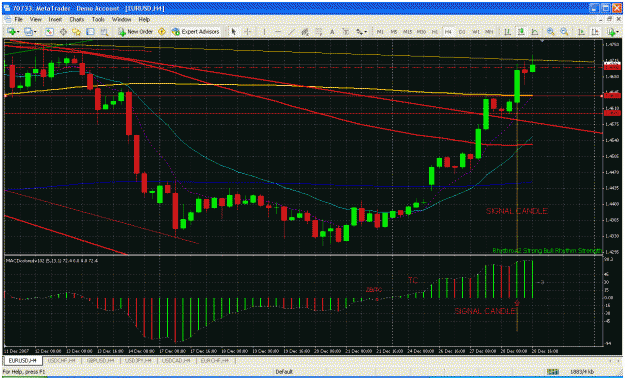The width and height of the screenshot is (625, 378).
Task: Select the EURUSD,H4 chart tab
Action: [23, 360]
